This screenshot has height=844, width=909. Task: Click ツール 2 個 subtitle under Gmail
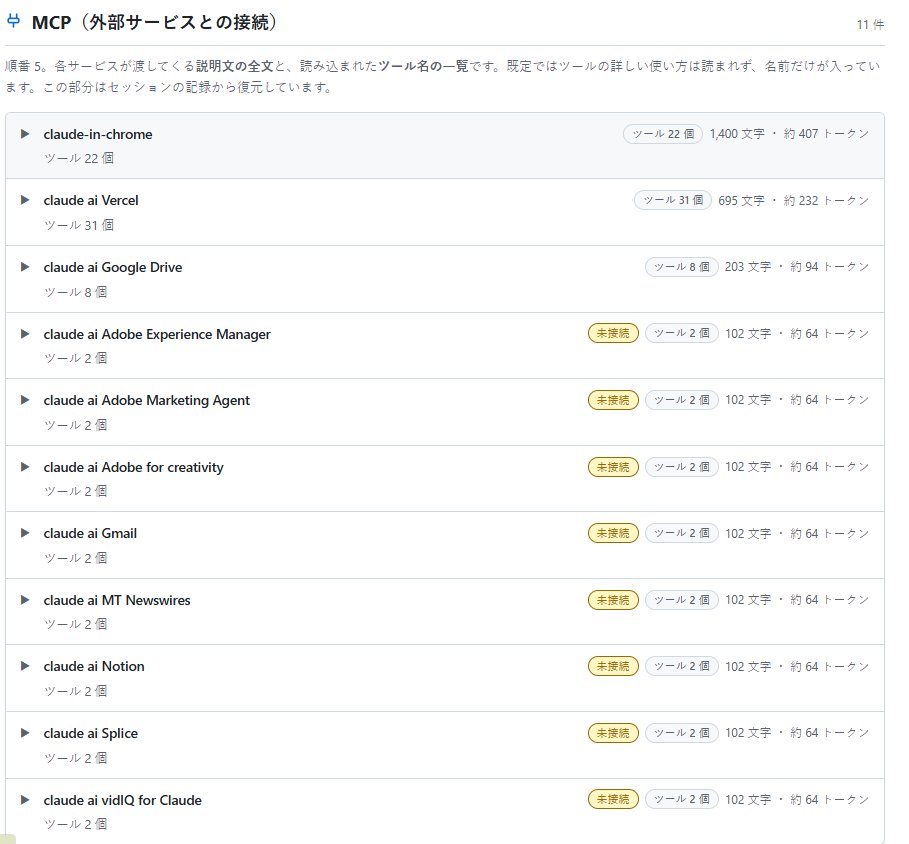click(x=75, y=558)
